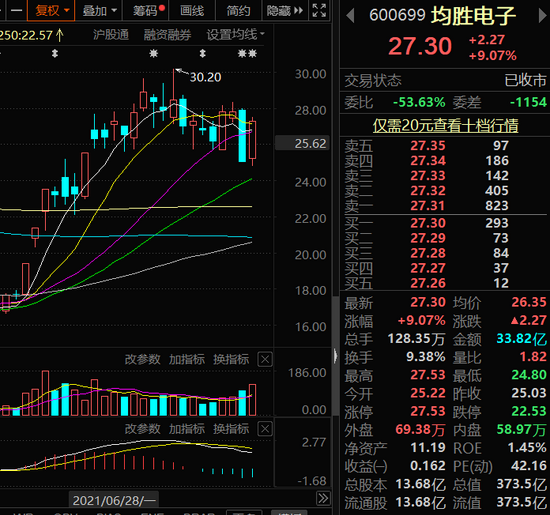Viewport: 550px width, 515px height.
Task: Click the stock code 600699
Action: point(397,15)
